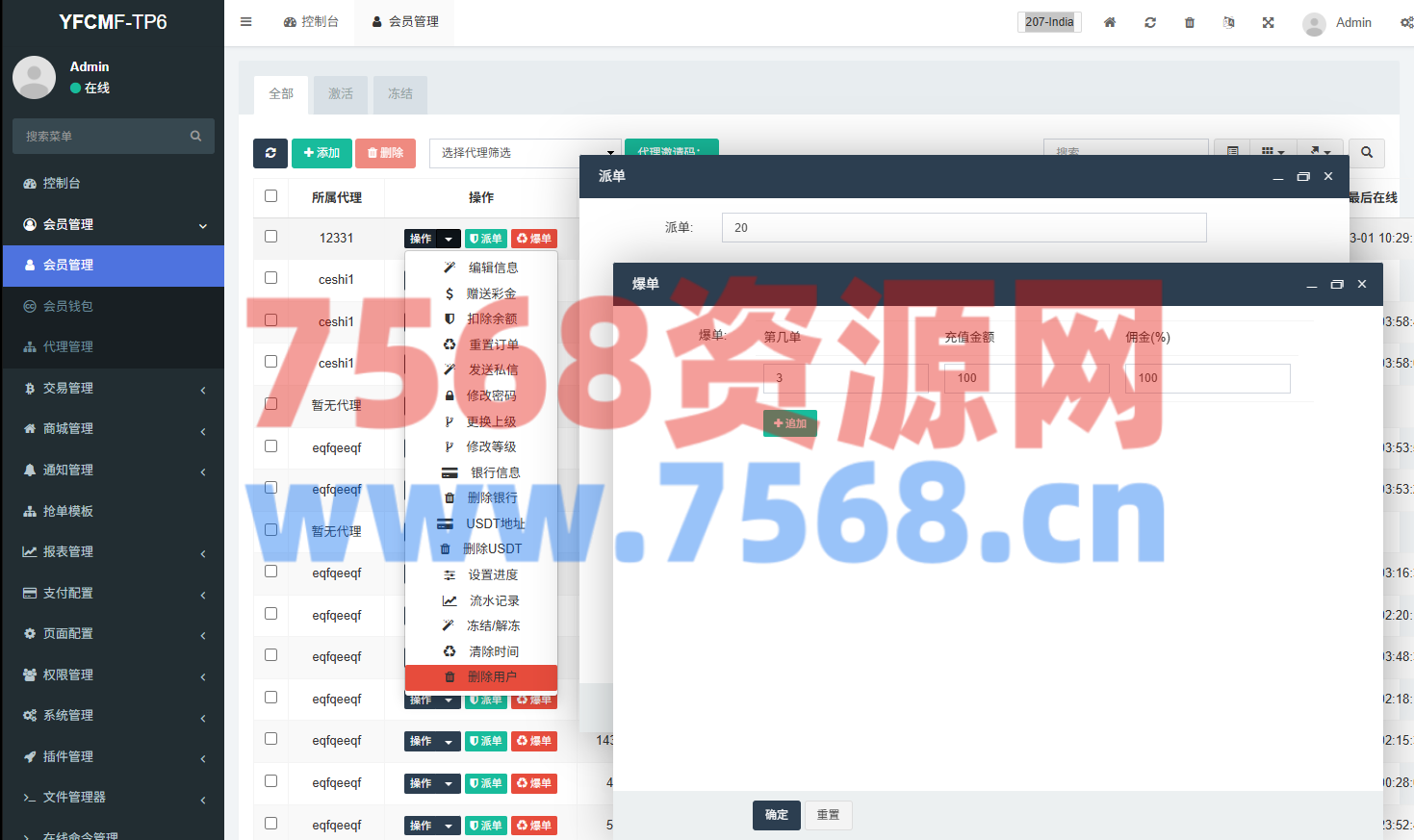The width and height of the screenshot is (1414, 840).
Task: Click the search magnifier button in table toolbar
Action: coord(1367,152)
